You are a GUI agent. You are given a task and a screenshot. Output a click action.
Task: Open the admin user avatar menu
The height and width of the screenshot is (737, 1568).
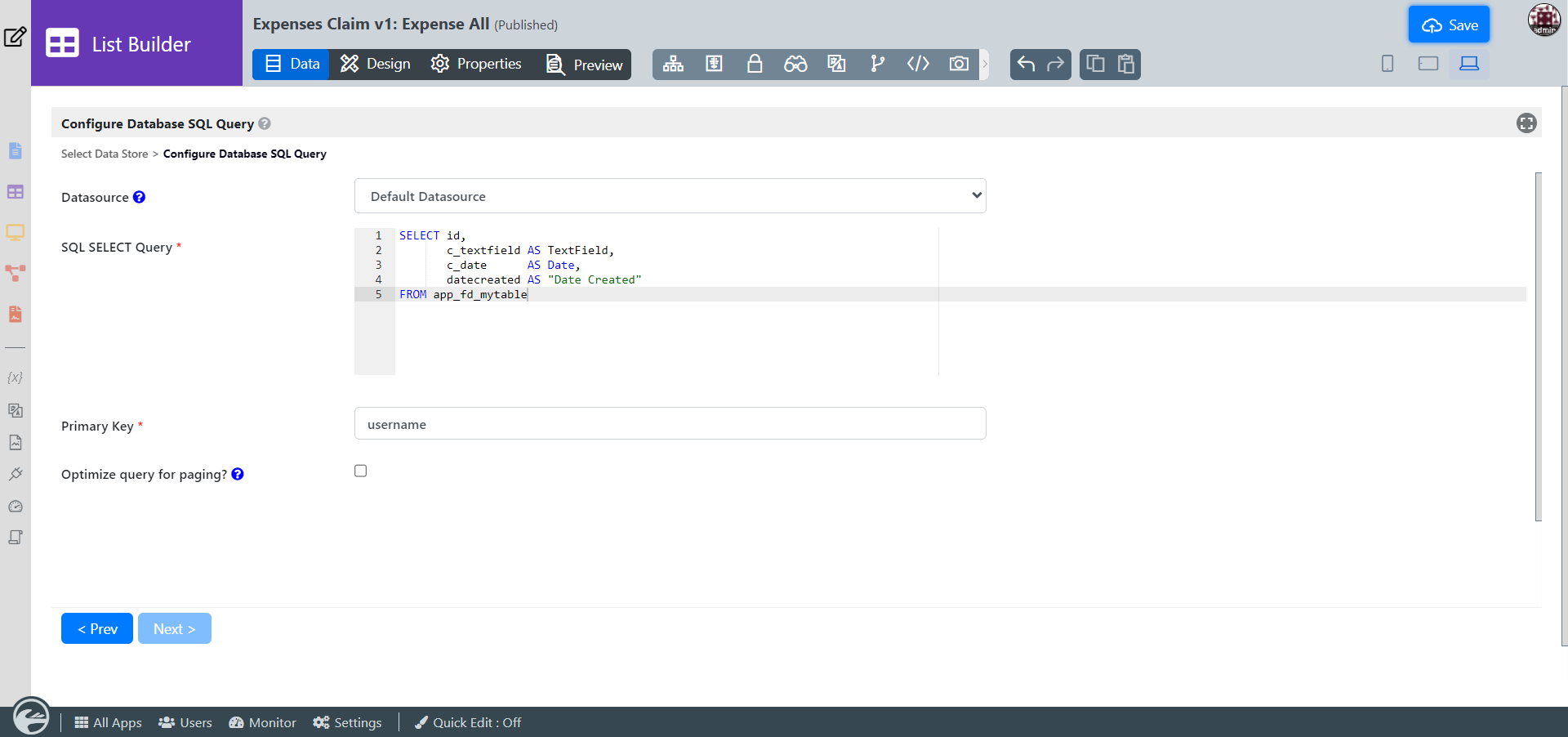click(1543, 20)
